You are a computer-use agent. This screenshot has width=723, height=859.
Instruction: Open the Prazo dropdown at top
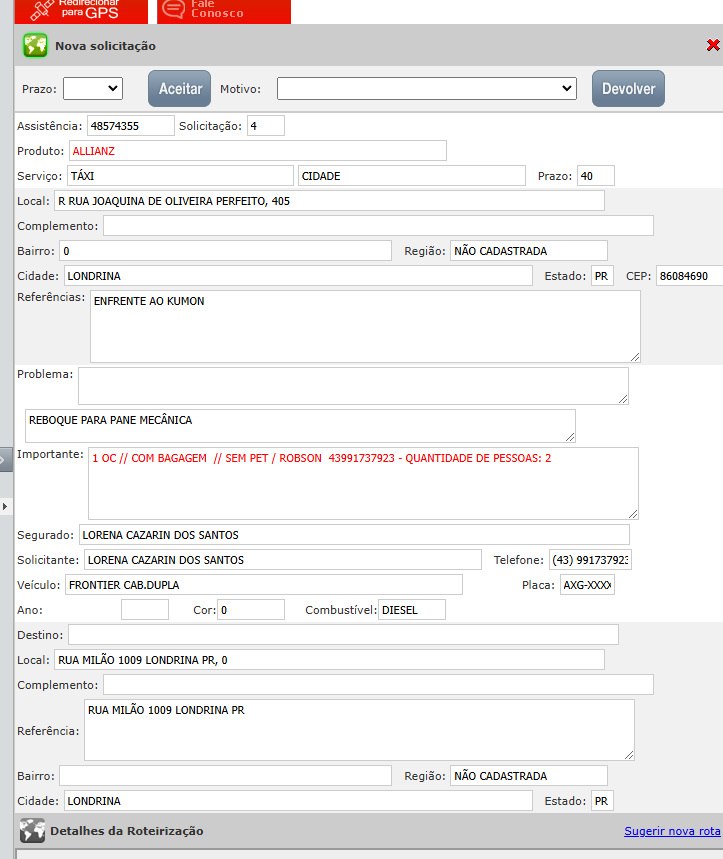point(93,89)
